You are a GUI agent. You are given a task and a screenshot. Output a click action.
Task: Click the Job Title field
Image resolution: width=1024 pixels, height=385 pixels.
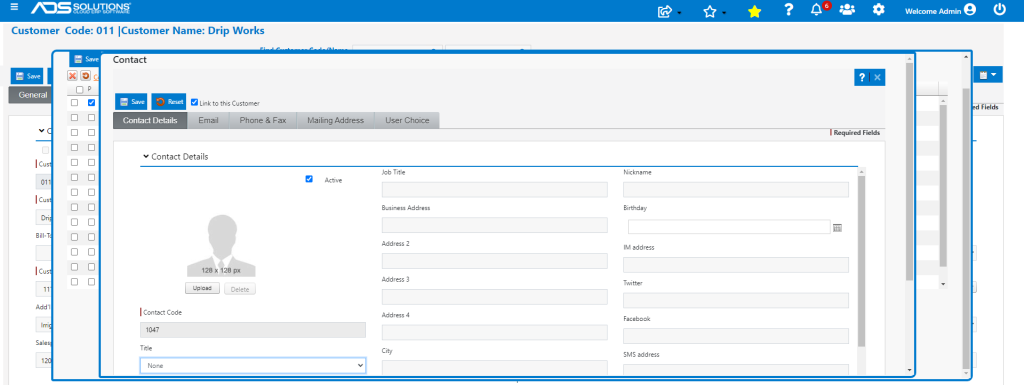pos(494,190)
